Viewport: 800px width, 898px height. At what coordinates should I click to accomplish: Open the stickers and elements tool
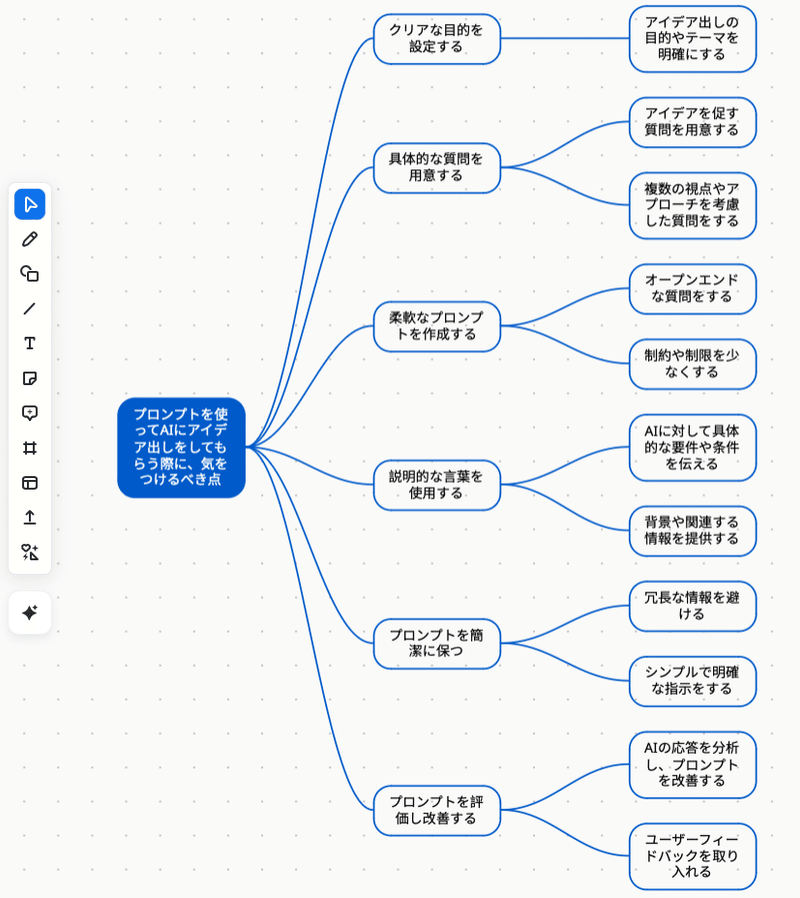(x=30, y=553)
